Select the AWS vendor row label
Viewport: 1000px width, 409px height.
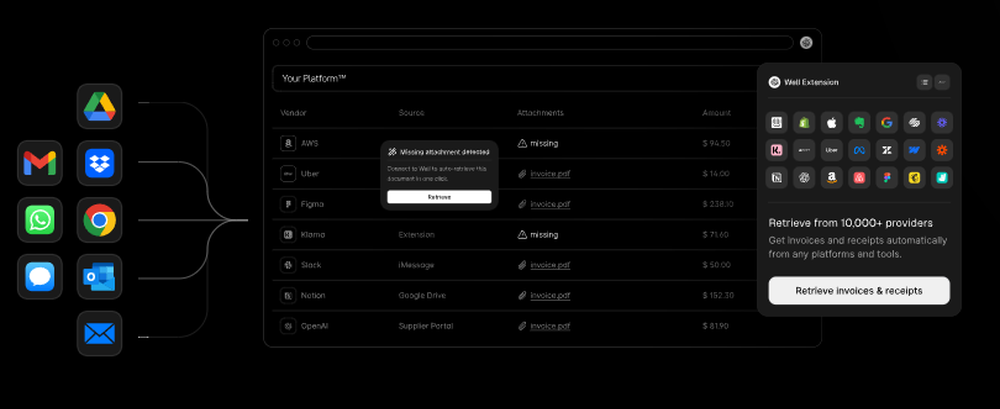click(x=309, y=144)
